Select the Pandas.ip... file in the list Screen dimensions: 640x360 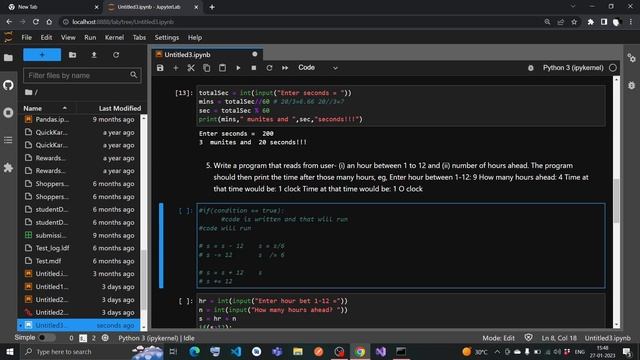[80, 120]
